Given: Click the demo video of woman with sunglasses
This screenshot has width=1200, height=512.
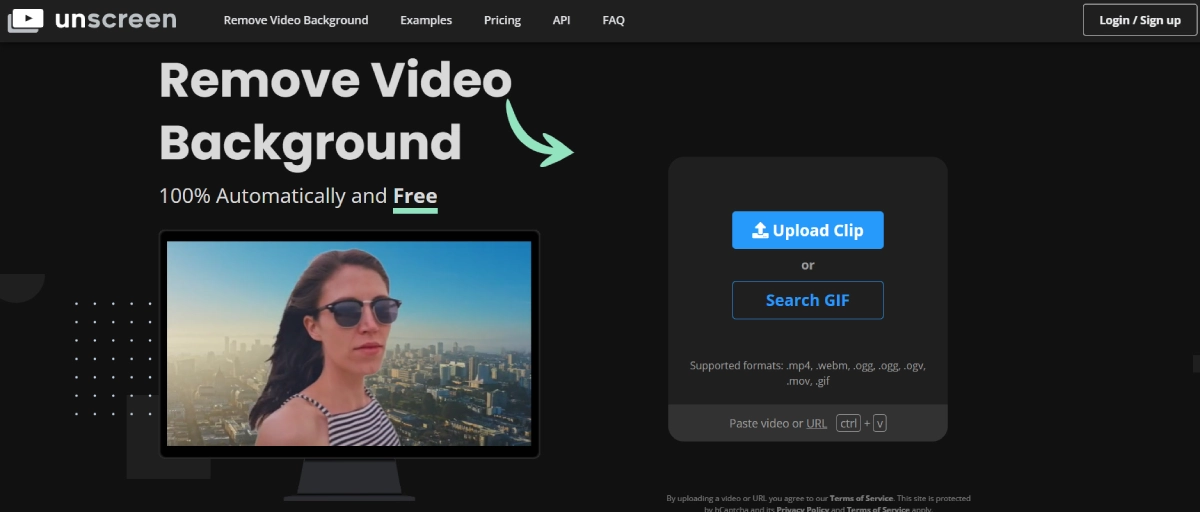Looking at the screenshot, I should click(x=349, y=343).
